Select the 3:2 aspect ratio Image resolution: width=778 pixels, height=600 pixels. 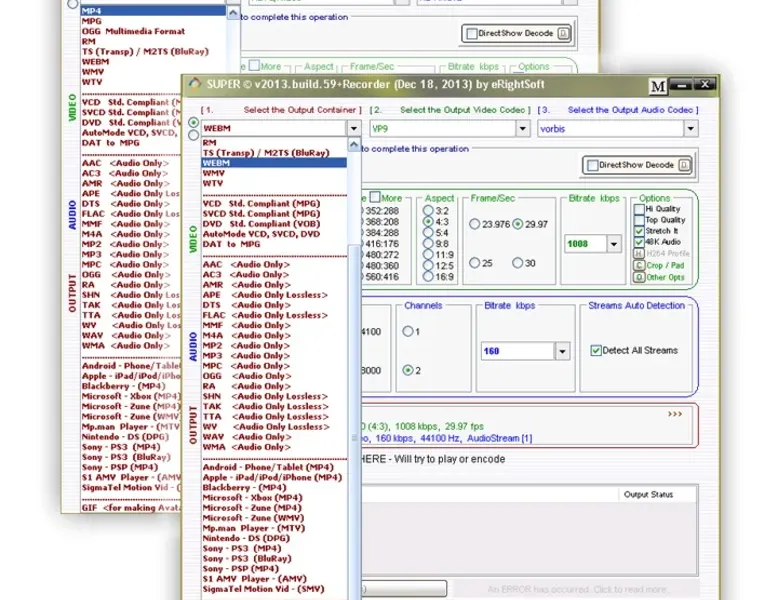428,210
